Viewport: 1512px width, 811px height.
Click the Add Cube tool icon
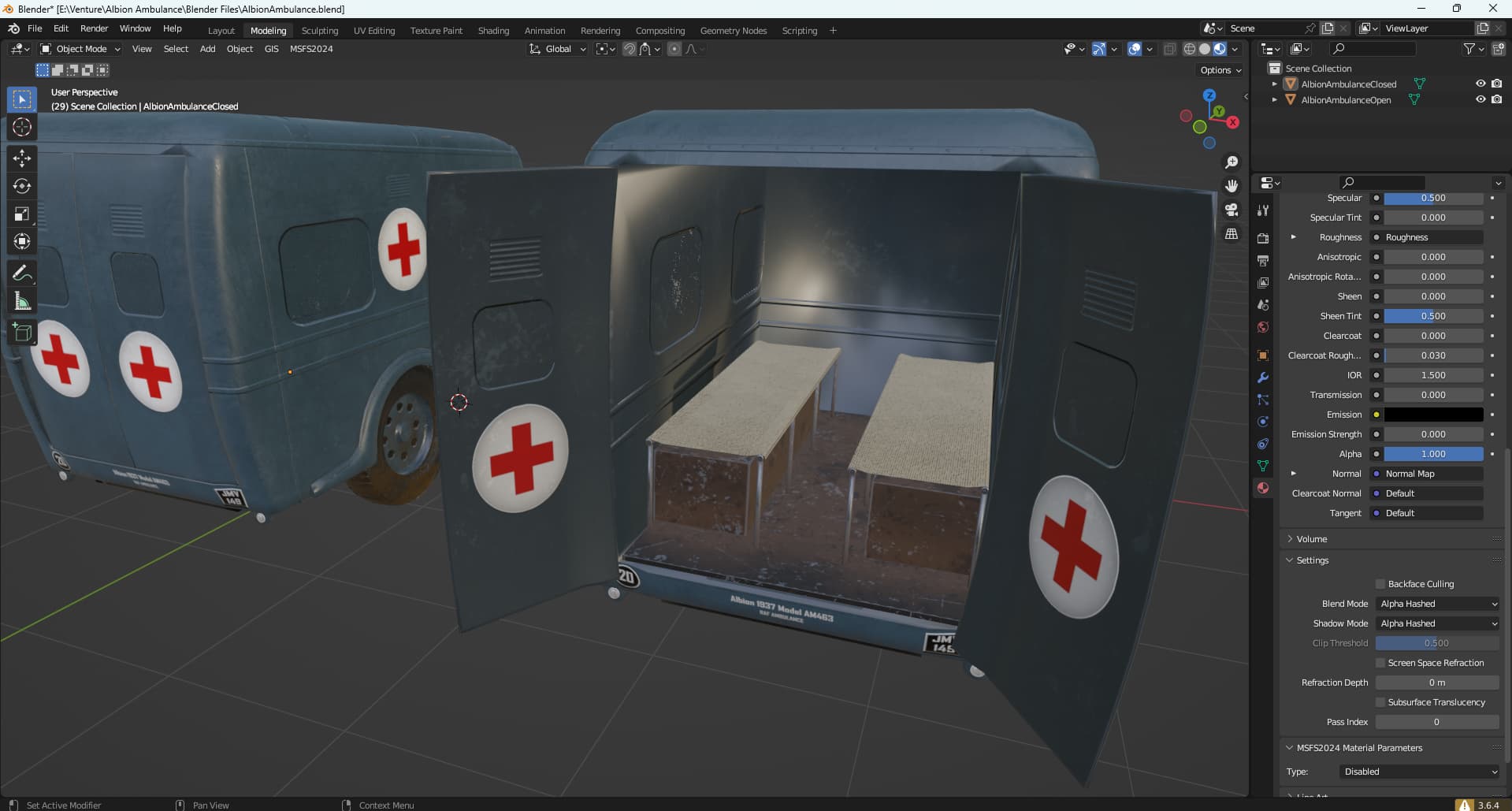coord(22,333)
